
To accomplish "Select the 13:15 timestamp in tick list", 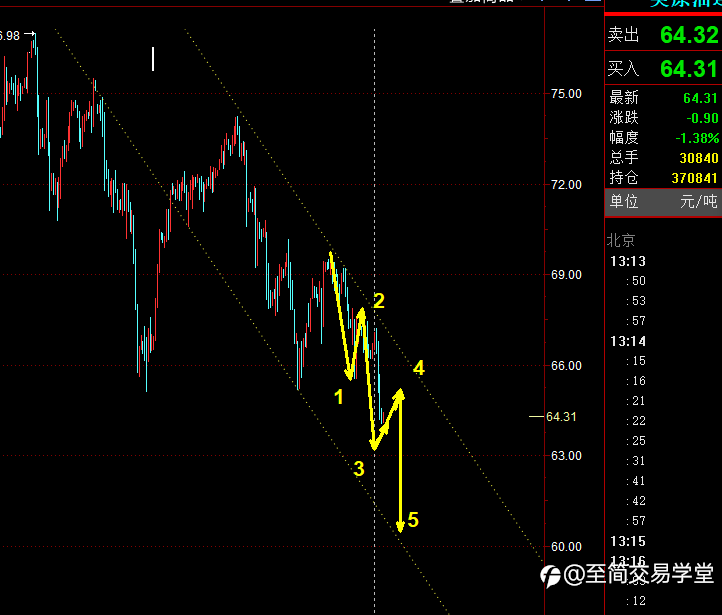I will pos(628,541).
